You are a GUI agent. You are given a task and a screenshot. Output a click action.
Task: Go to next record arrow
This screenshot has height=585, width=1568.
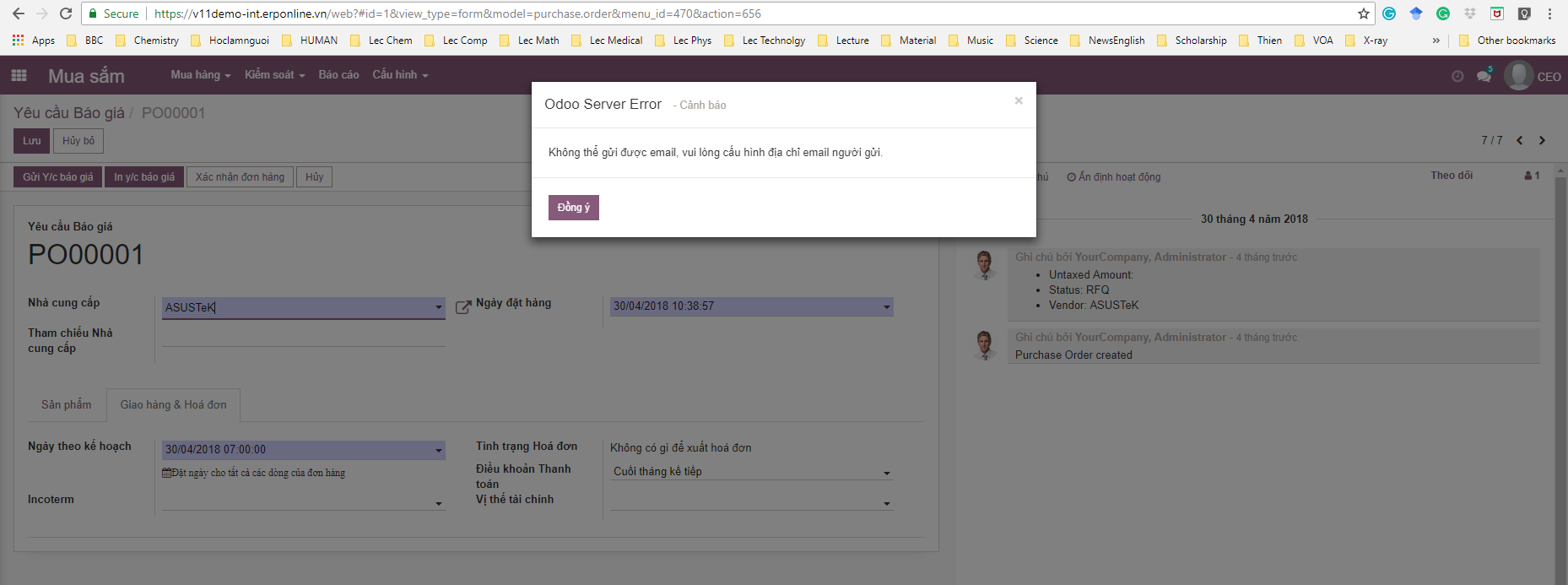click(x=1542, y=140)
